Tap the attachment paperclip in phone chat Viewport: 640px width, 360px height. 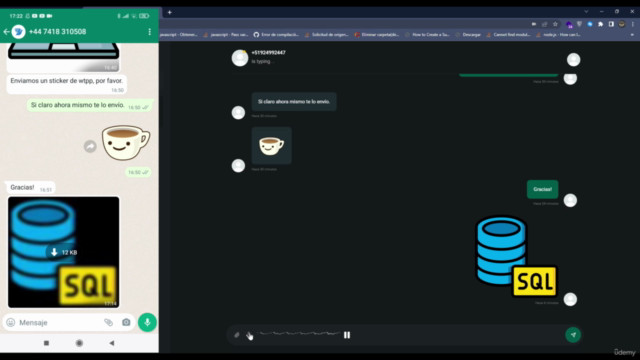108,322
